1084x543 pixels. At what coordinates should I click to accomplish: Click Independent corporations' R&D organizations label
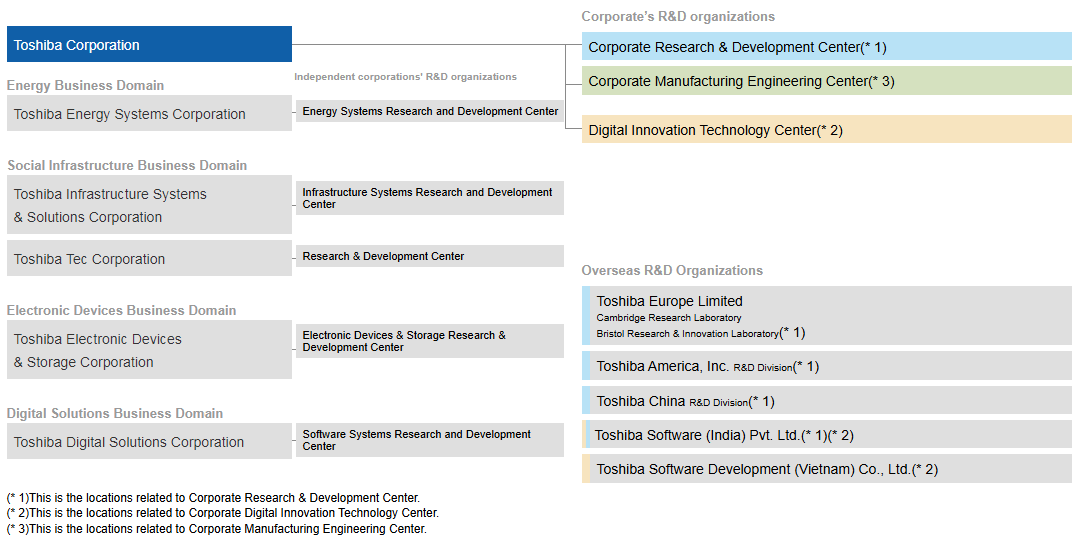405,77
